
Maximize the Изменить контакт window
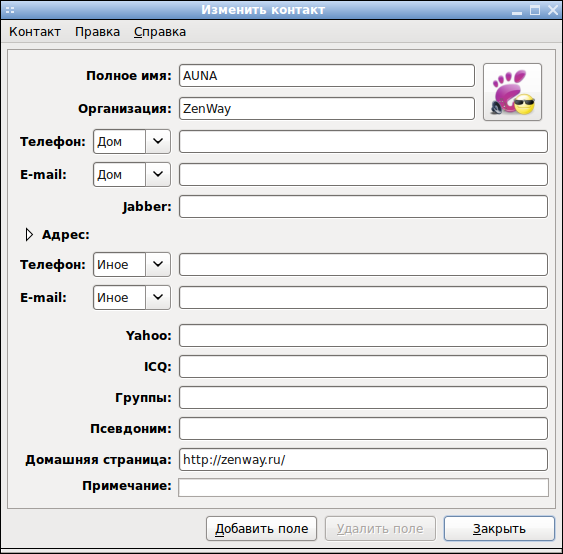[x=535, y=10]
